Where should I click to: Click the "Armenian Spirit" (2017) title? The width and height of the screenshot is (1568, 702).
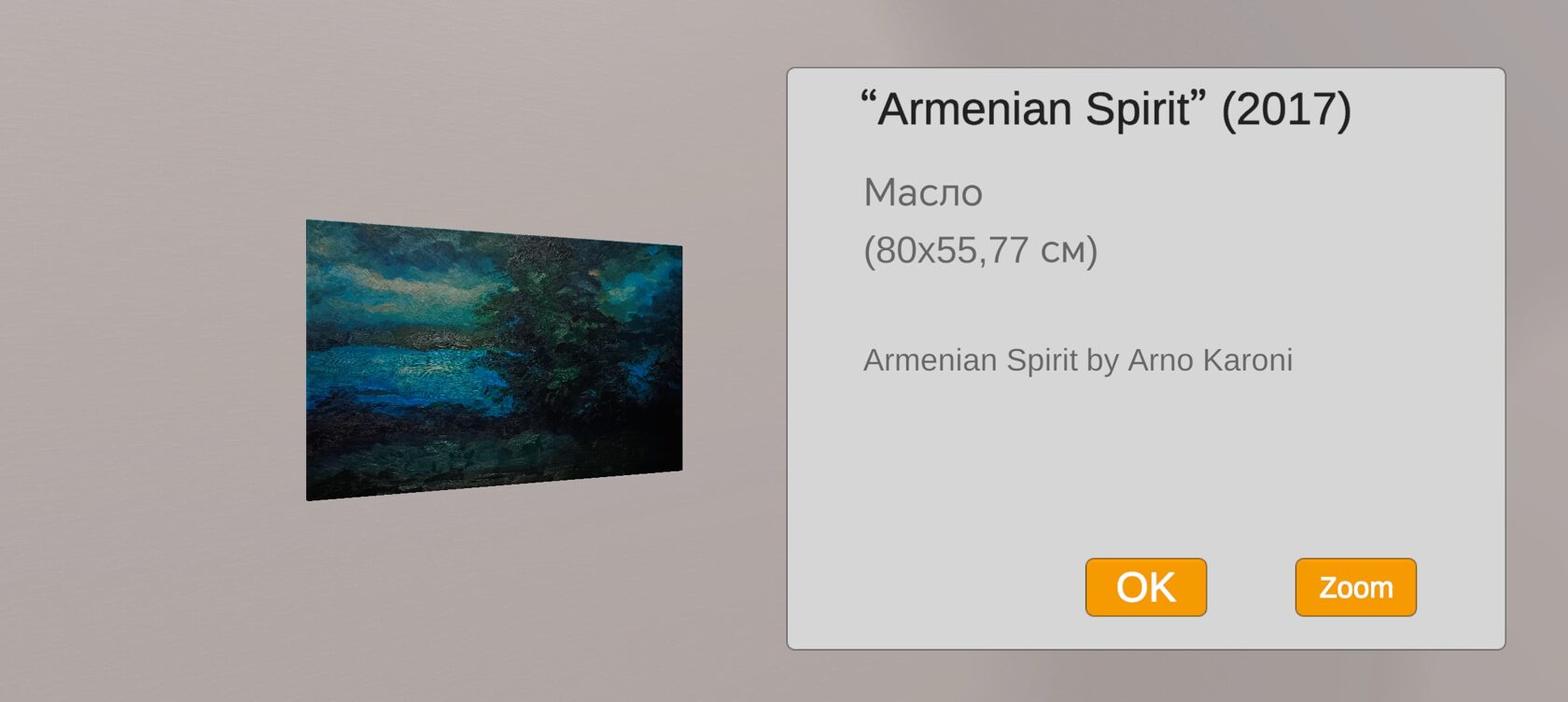click(1105, 109)
